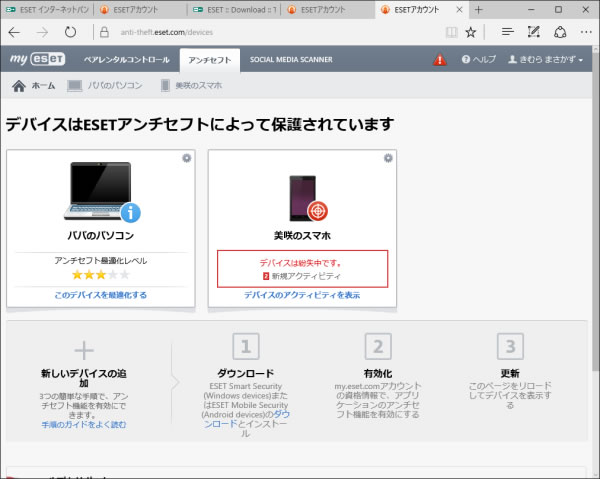Click 新しいデバイスの追加 heading
This screenshot has height=479, width=600.
84,378
